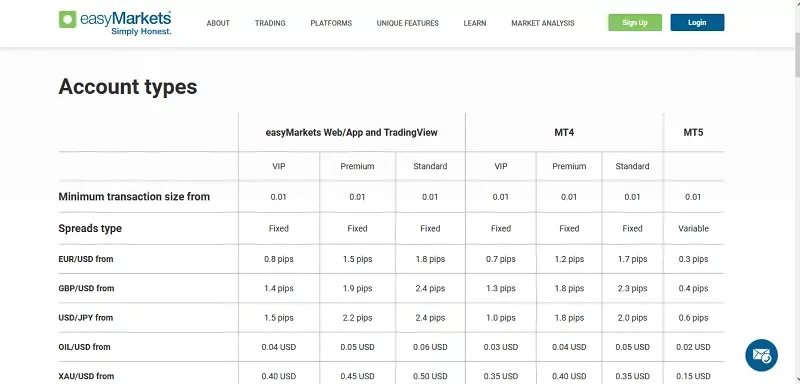Image resolution: width=800 pixels, height=384 pixels.
Task: Click the 'EUR/USD from' row label
Action: point(86,259)
